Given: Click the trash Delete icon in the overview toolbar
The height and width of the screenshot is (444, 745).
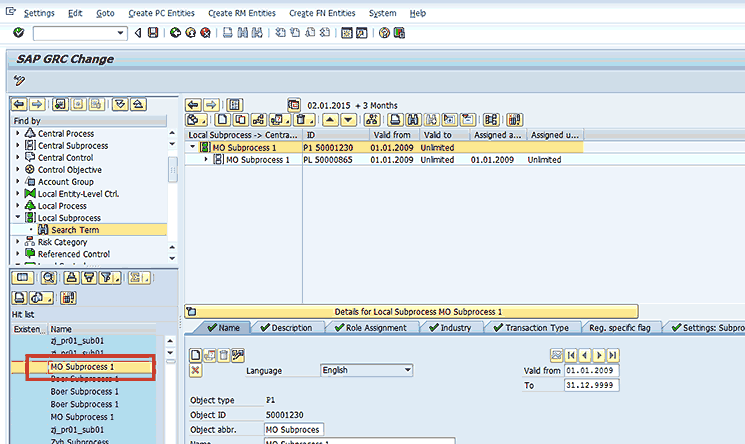Looking at the screenshot, I should coord(304,120).
